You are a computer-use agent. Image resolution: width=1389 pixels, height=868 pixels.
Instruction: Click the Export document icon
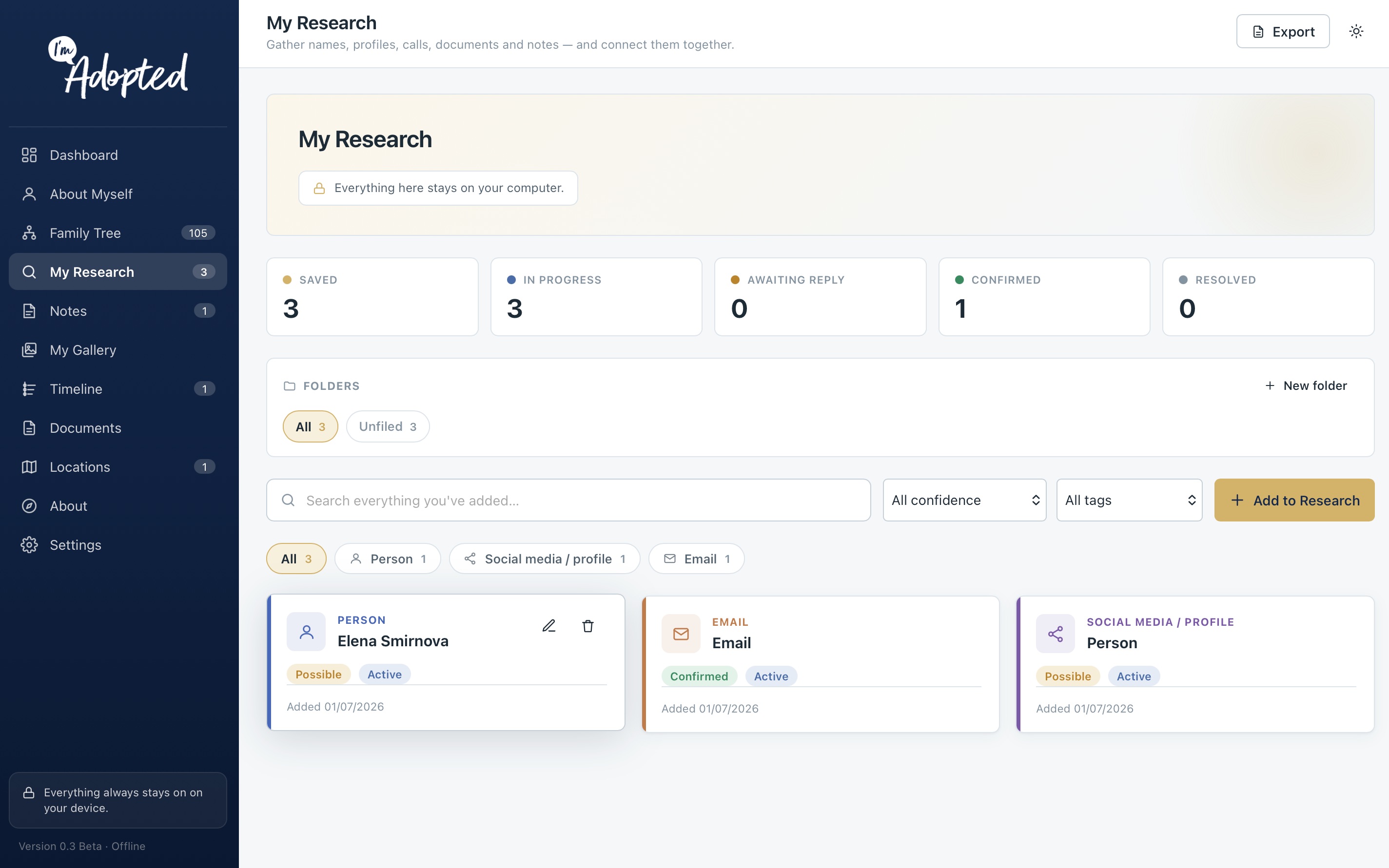[1258, 32]
